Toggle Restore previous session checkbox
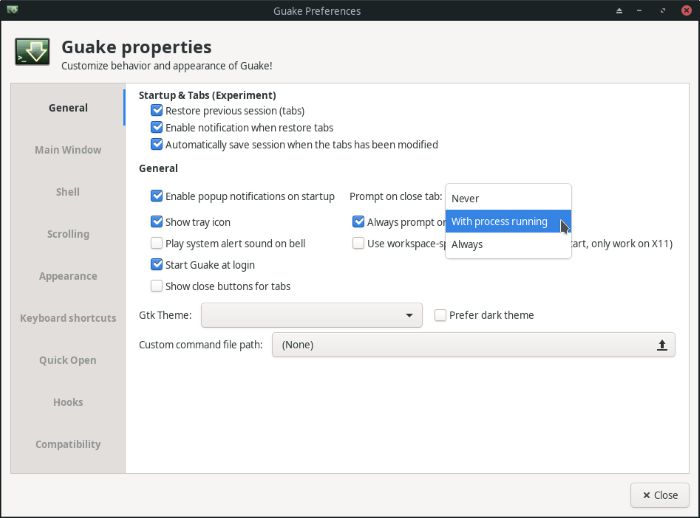 click(x=156, y=111)
